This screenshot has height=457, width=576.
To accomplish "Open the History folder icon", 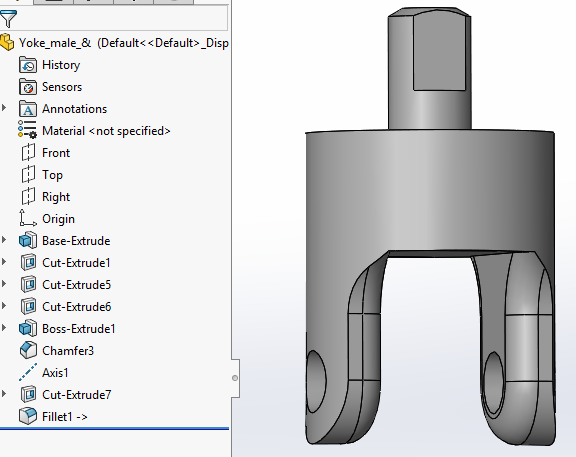I will [x=28, y=65].
